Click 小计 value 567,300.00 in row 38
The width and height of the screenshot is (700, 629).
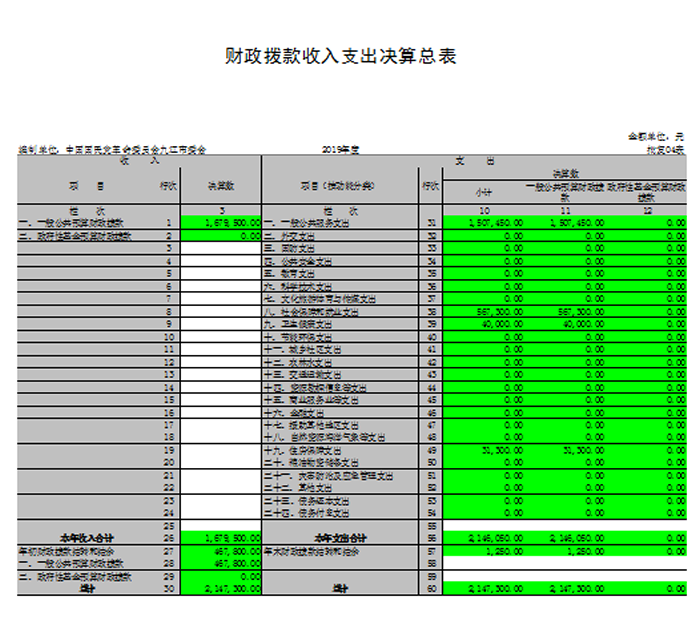click(x=484, y=311)
